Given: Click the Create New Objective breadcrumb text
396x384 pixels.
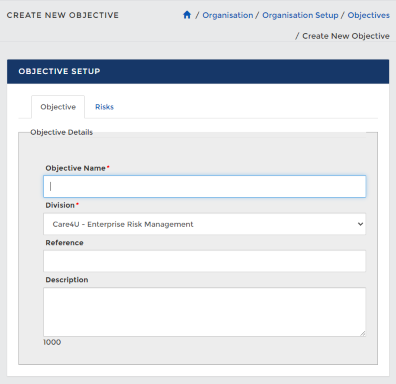Looking at the screenshot, I should tap(346, 36).
